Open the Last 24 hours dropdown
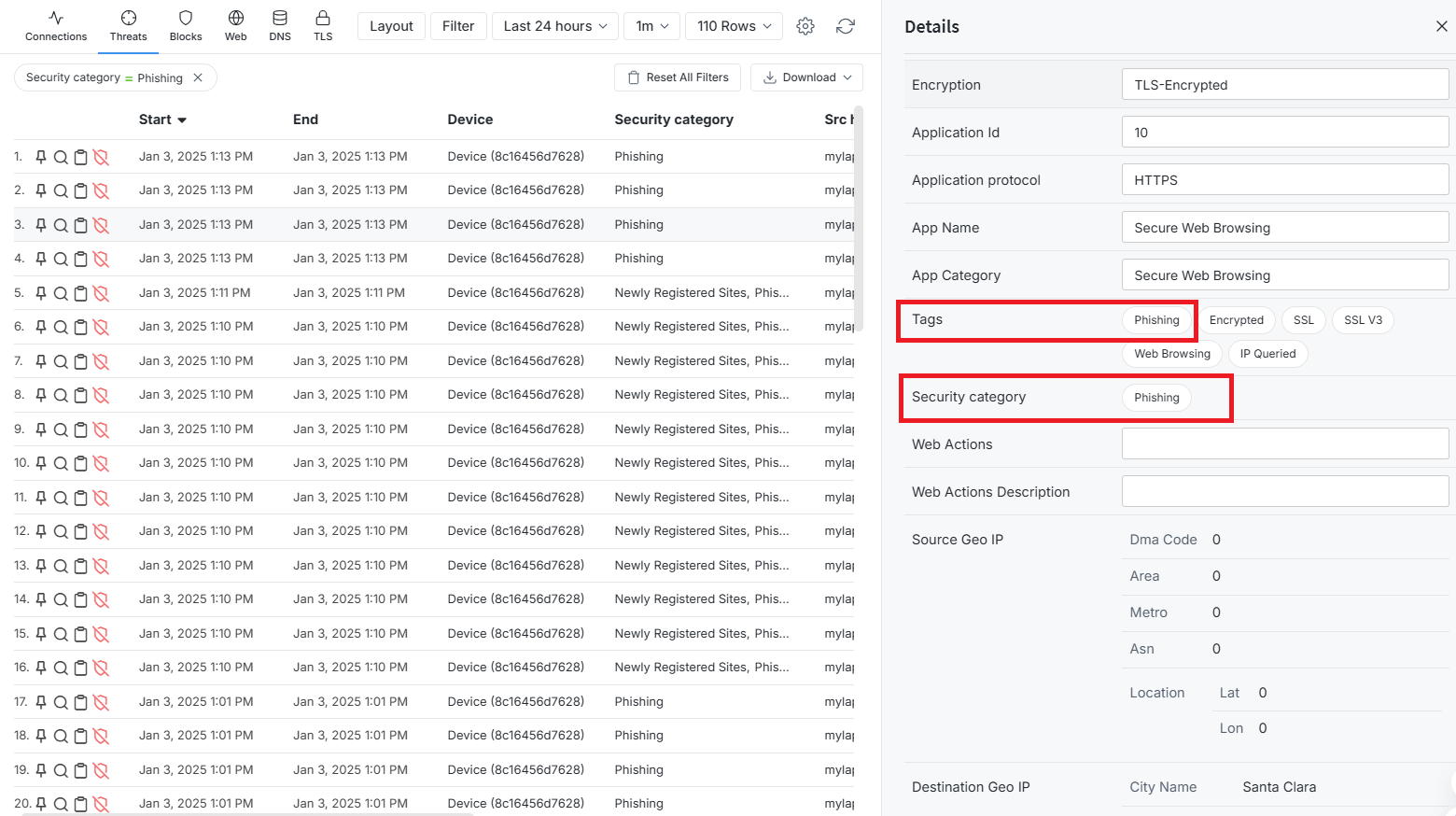 [x=555, y=26]
